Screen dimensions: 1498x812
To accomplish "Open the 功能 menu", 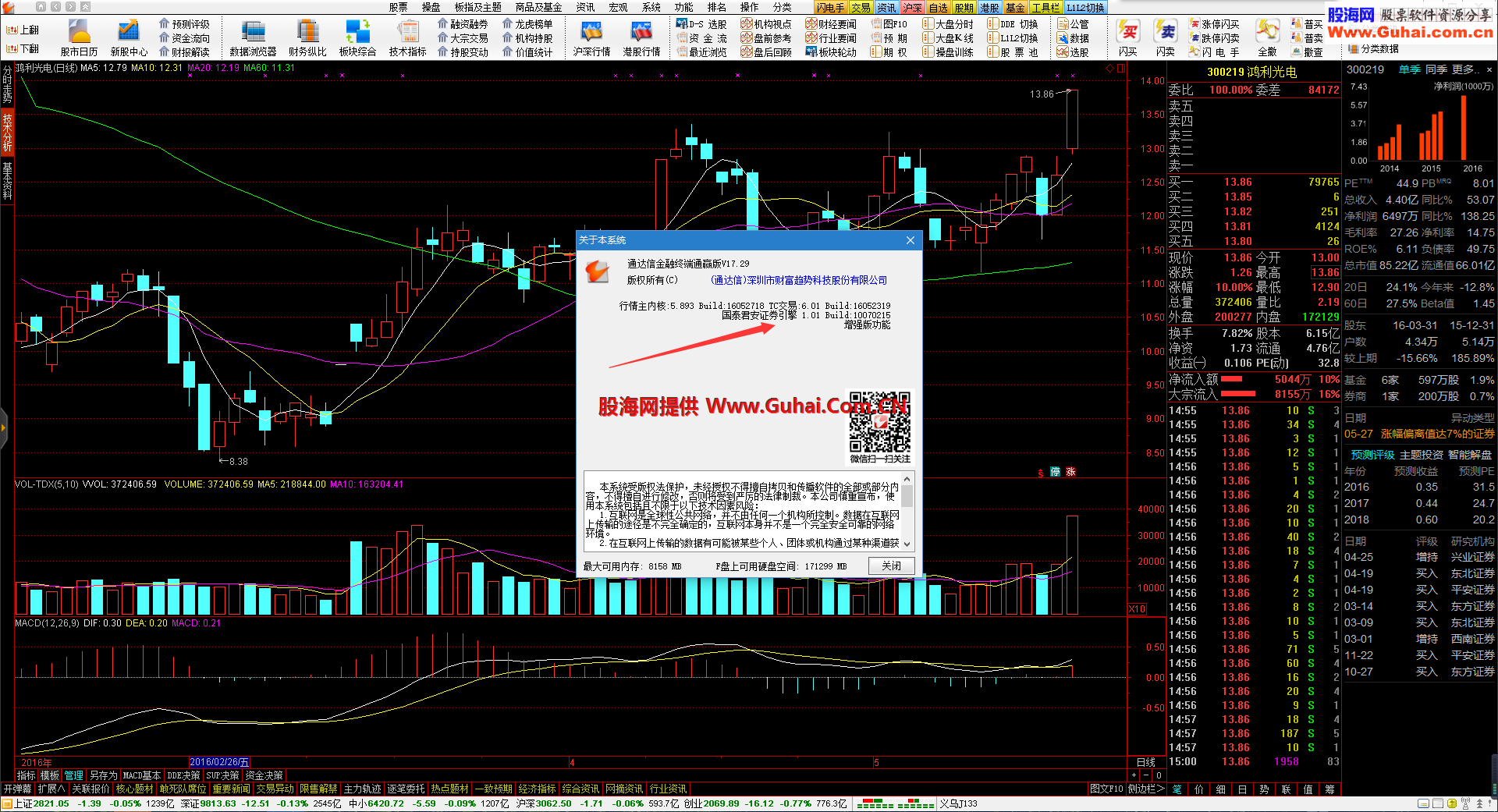I will pyautogui.click(x=683, y=7).
